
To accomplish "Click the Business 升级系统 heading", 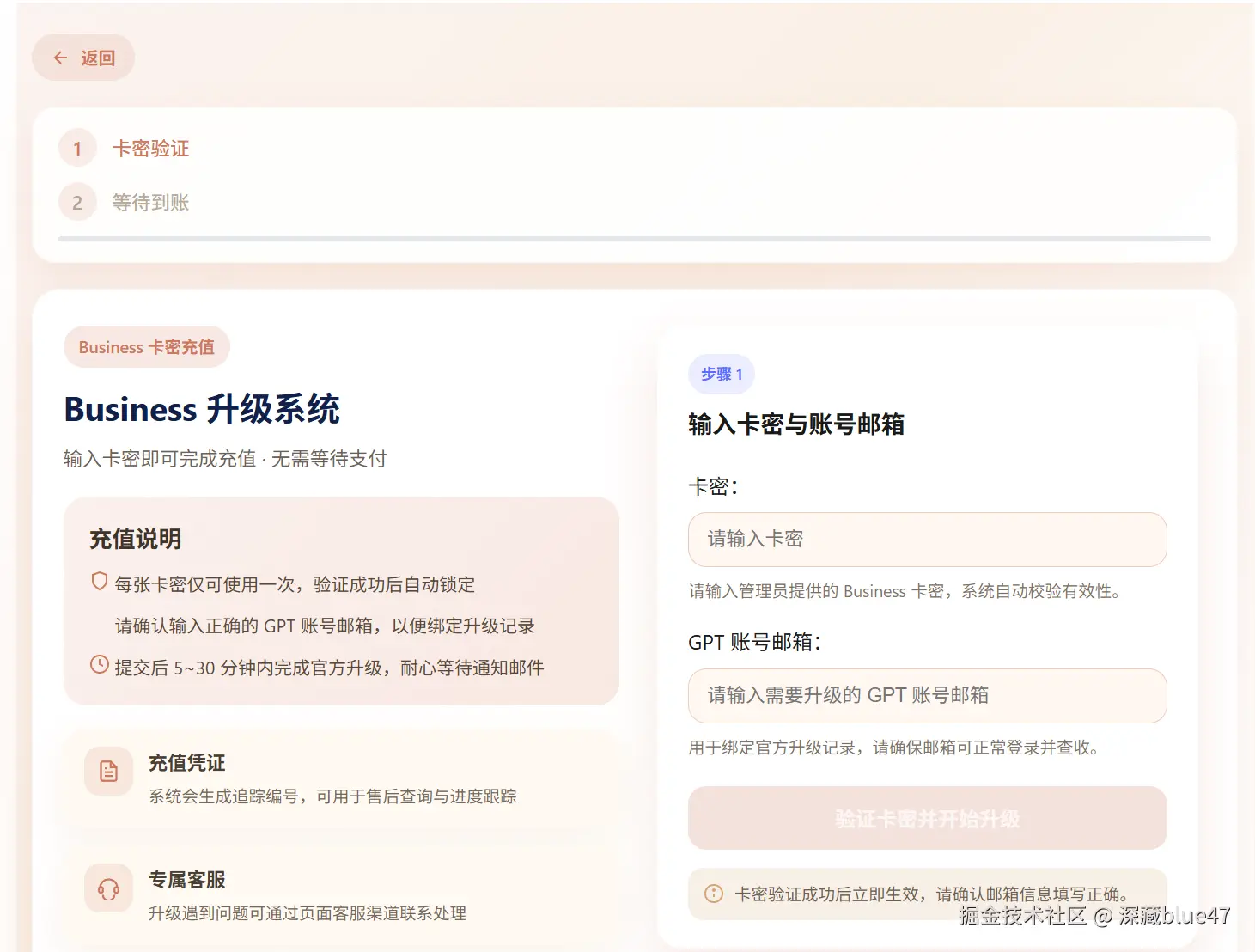I will (202, 409).
